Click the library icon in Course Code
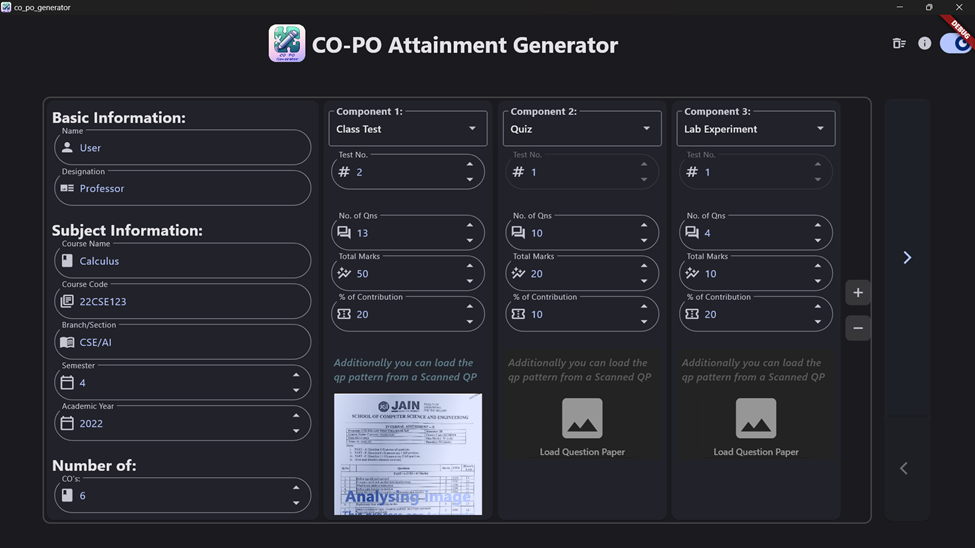 (x=67, y=301)
